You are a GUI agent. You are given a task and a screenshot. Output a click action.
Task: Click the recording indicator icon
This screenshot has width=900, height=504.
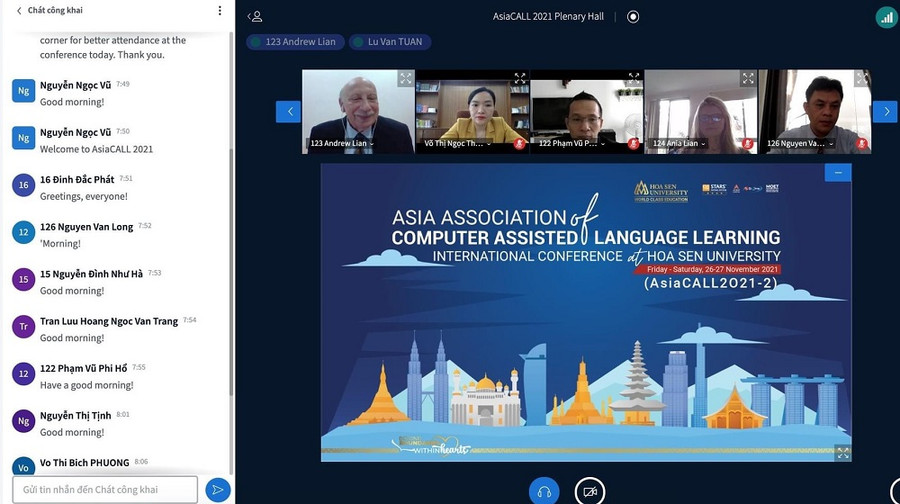click(x=633, y=17)
